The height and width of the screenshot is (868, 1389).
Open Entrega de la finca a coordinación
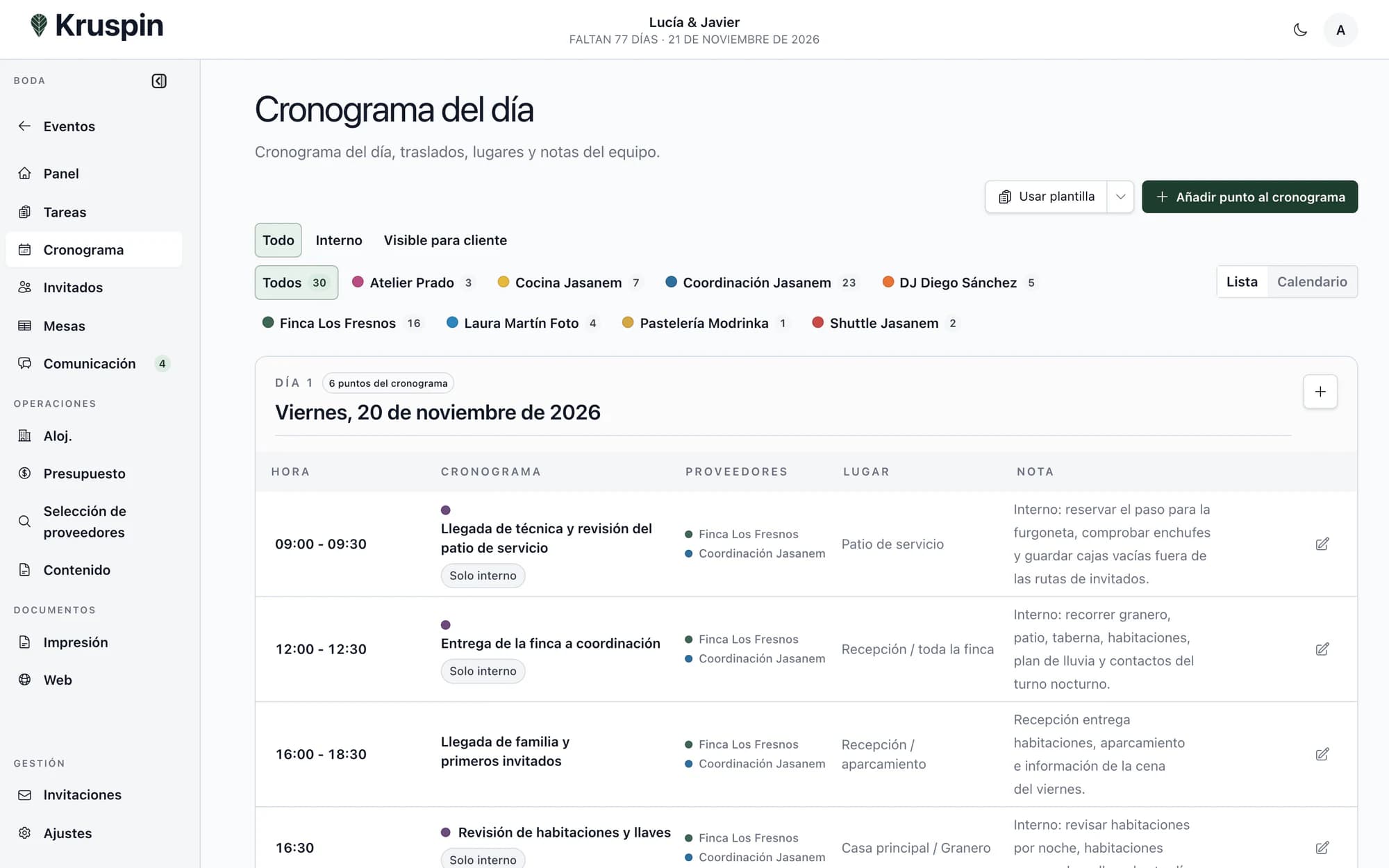(551, 644)
